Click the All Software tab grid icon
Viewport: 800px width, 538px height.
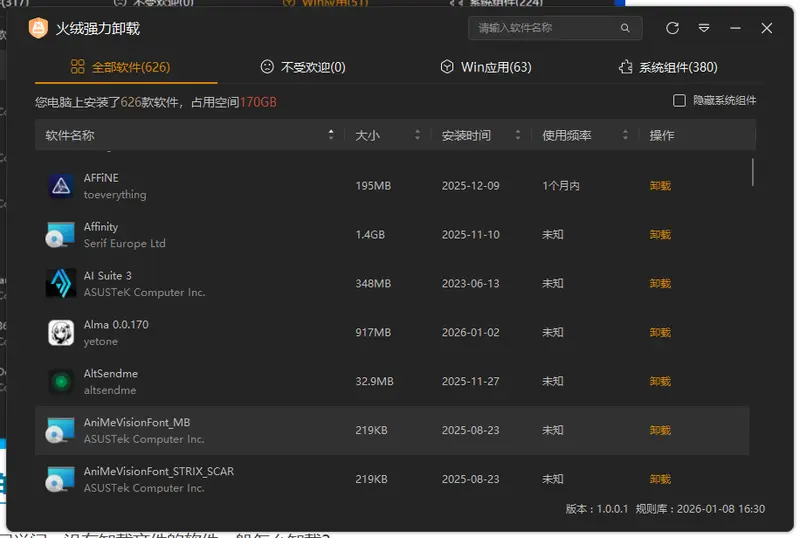pyautogui.click(x=78, y=67)
